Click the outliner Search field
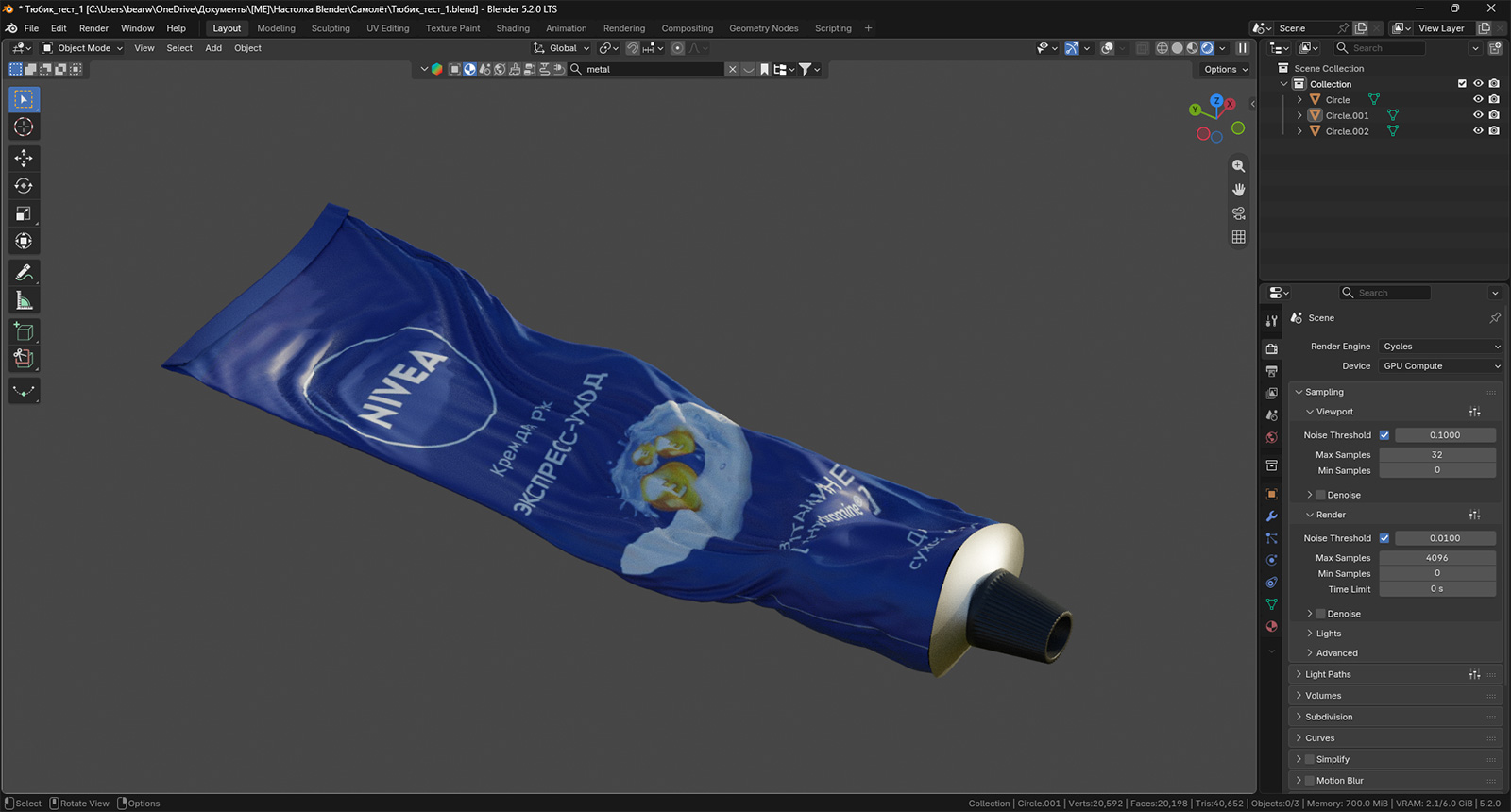Image resolution: width=1511 pixels, height=812 pixels. (1379, 48)
